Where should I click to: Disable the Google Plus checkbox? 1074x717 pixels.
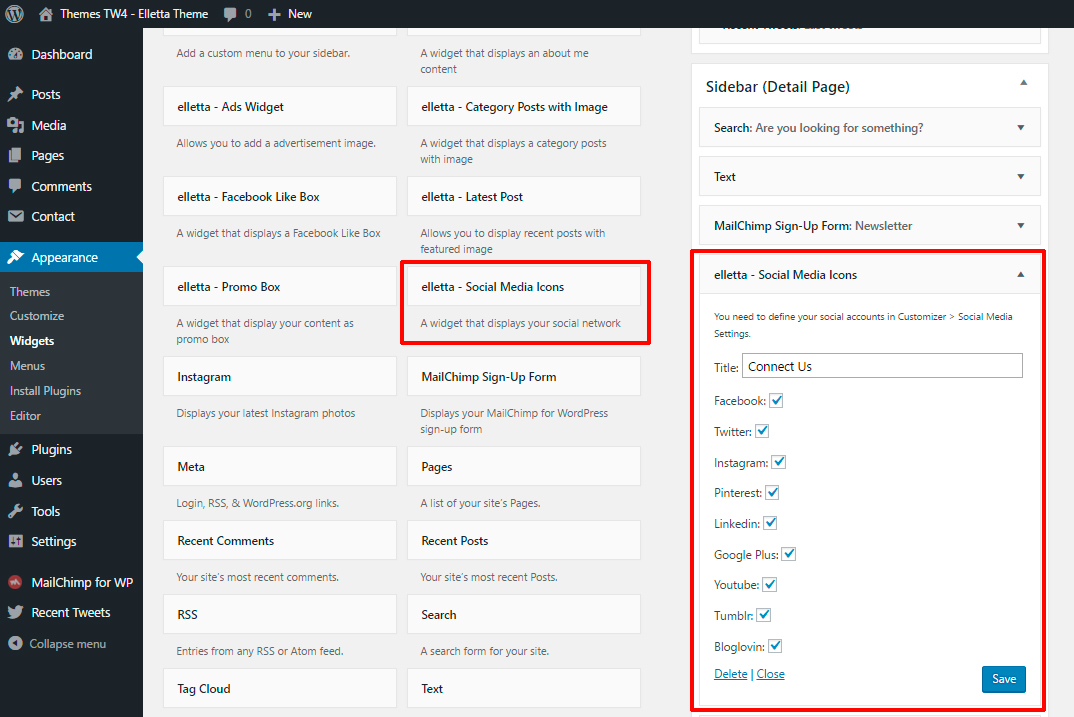tap(788, 554)
